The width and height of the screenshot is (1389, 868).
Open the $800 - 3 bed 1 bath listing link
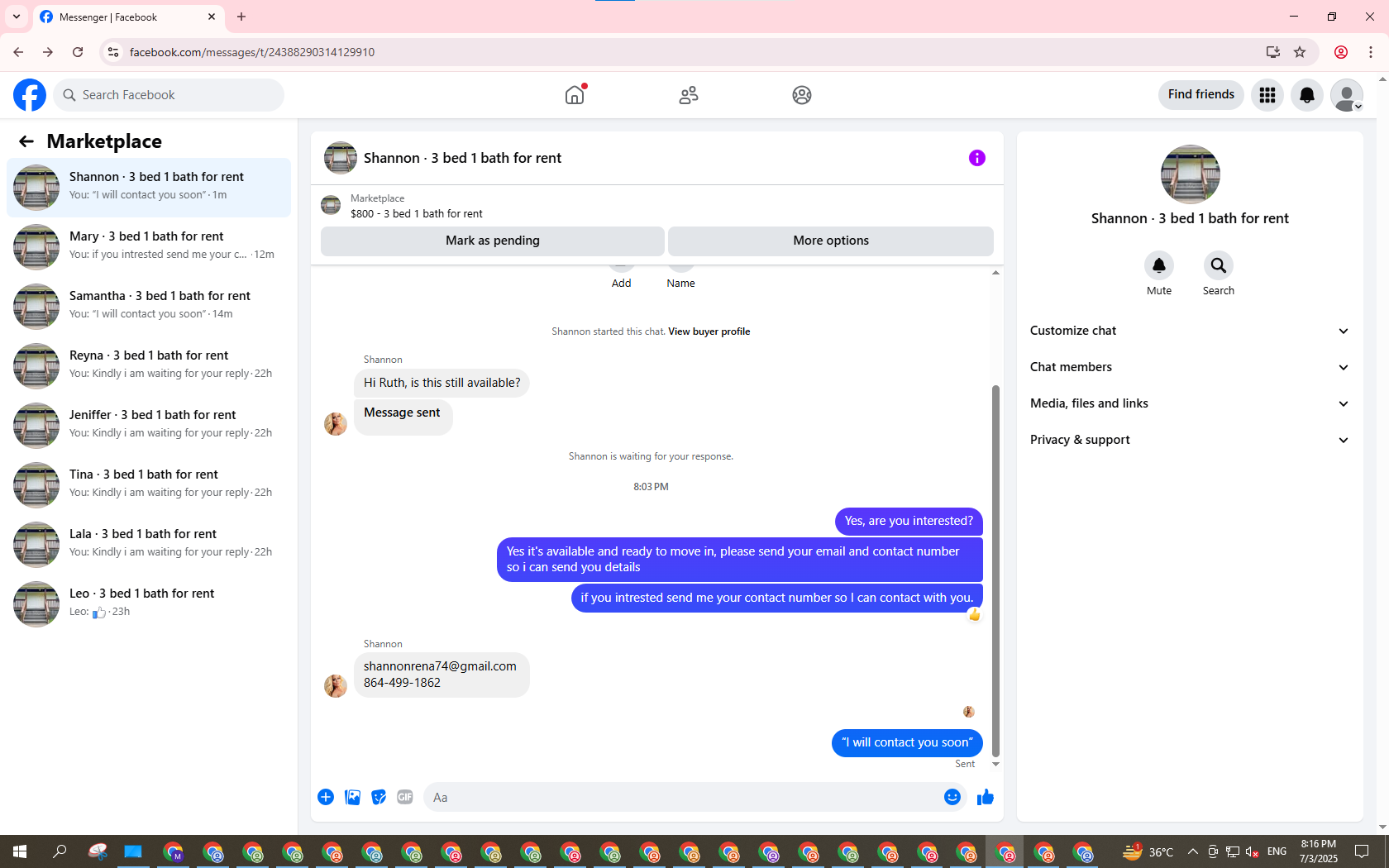[x=417, y=213]
